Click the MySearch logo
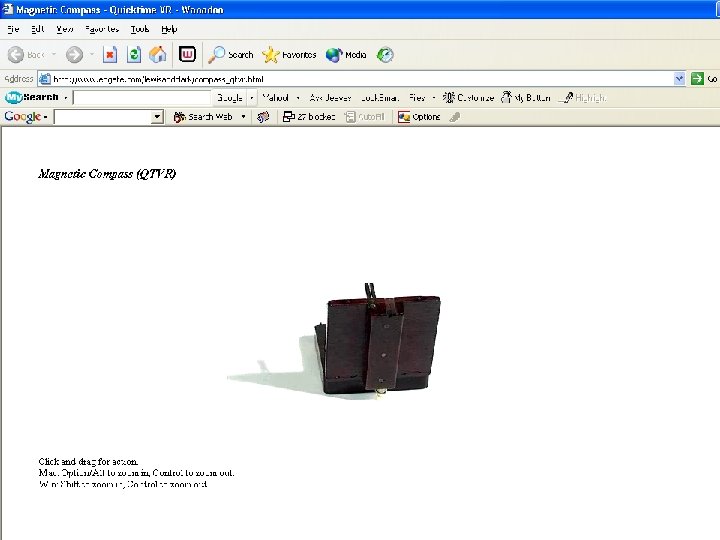The height and width of the screenshot is (540, 720). pyautogui.click(x=32, y=97)
